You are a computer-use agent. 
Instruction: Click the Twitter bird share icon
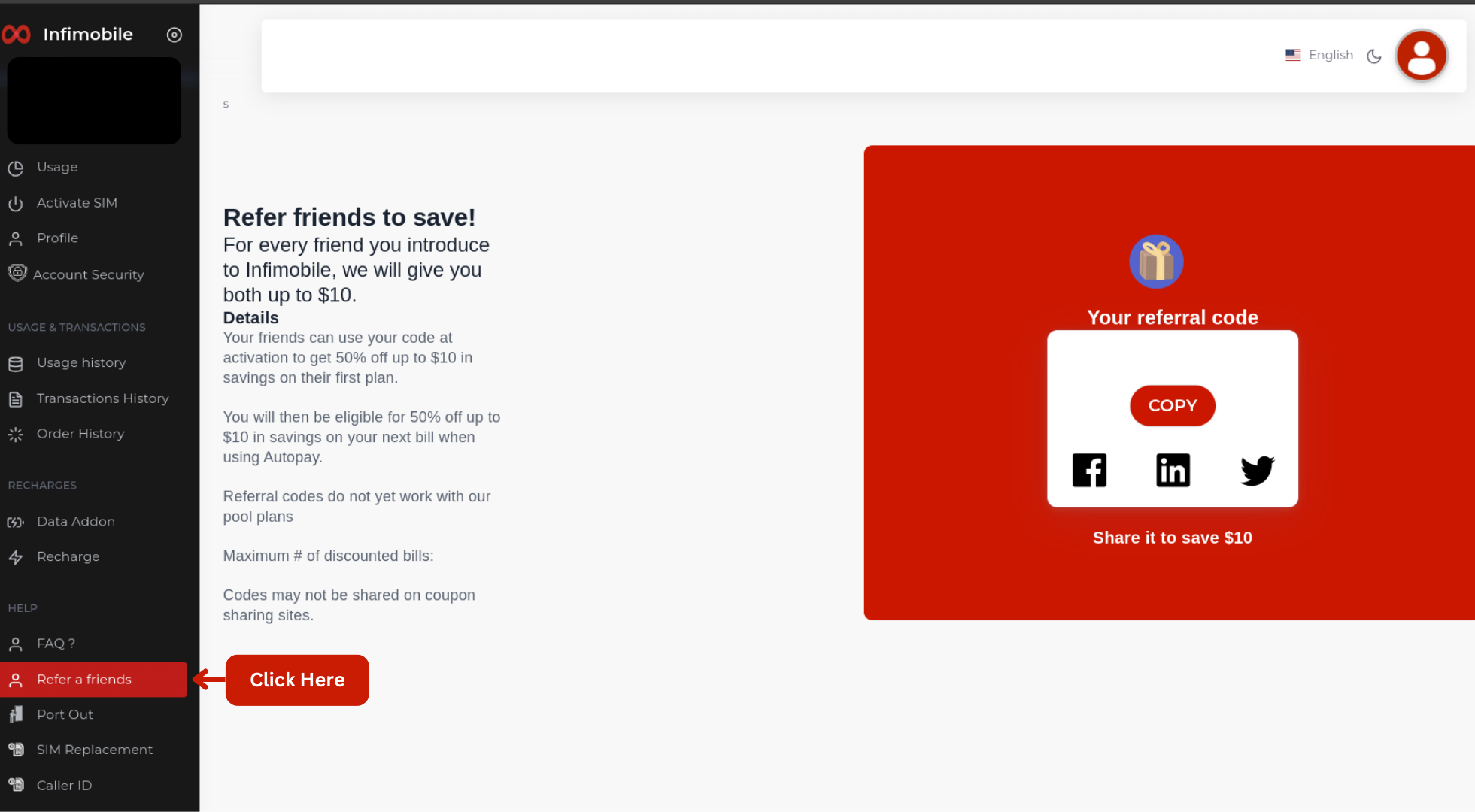(1257, 471)
